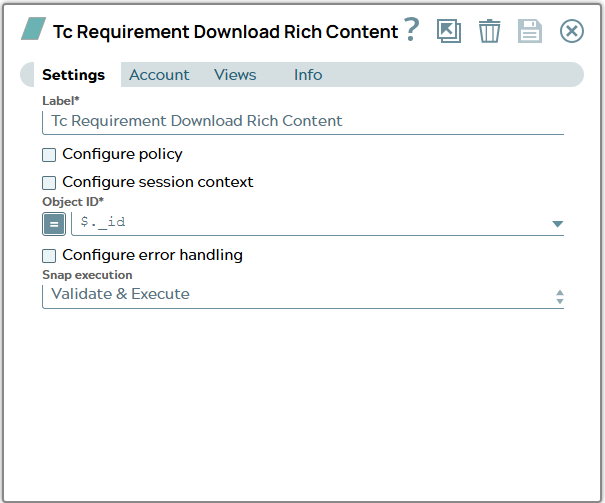Viewport: 605px width, 503px height.
Task: Check Configure session context
Action: click(49, 182)
